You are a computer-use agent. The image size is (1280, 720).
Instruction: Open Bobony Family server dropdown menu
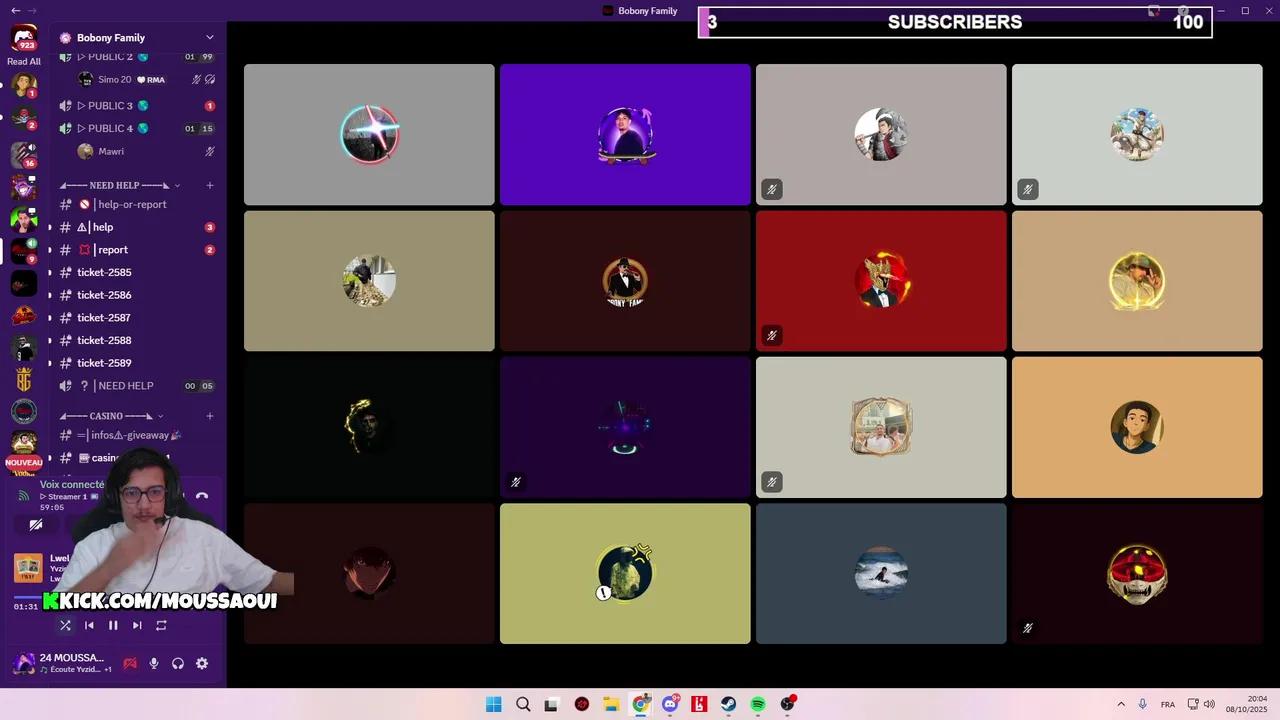(209, 38)
